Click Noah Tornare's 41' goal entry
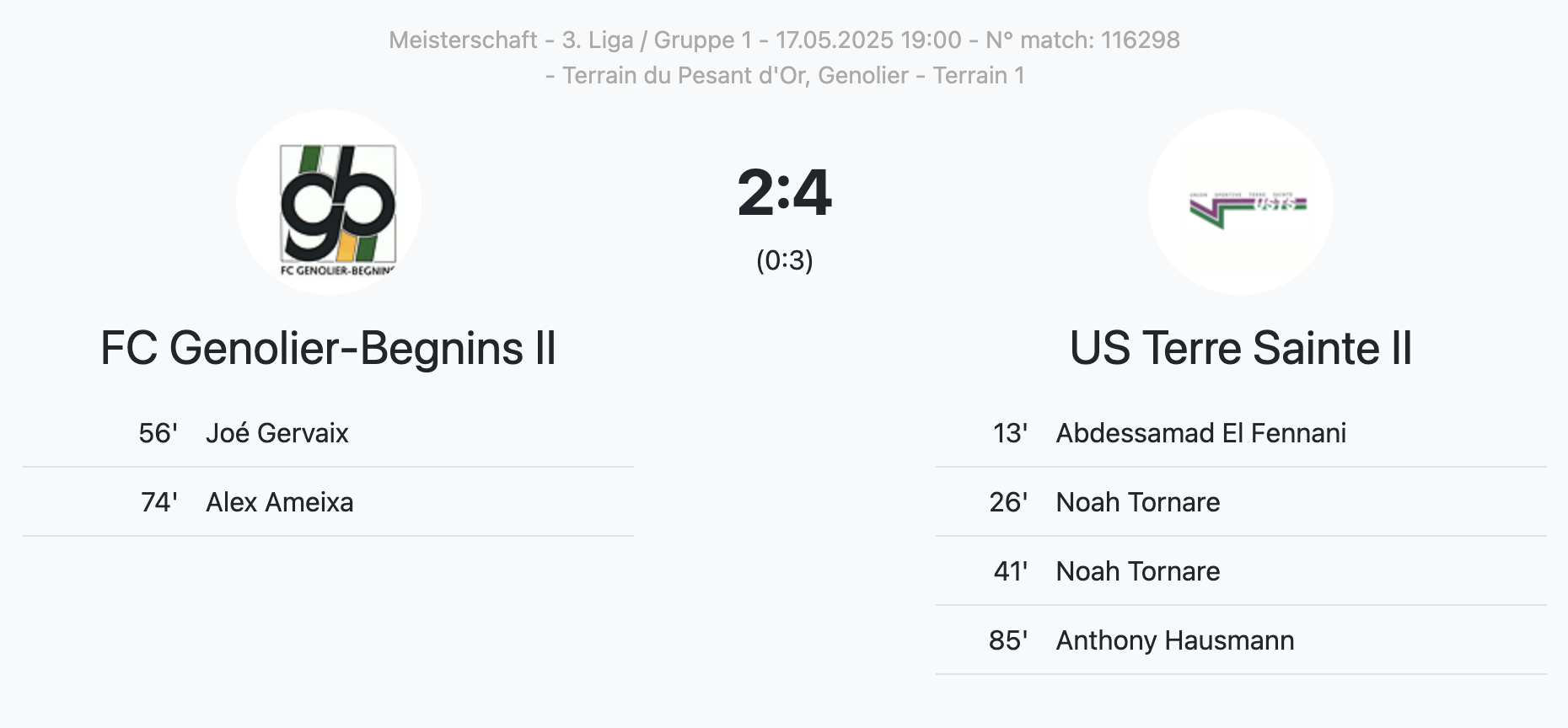 [x=1241, y=571]
